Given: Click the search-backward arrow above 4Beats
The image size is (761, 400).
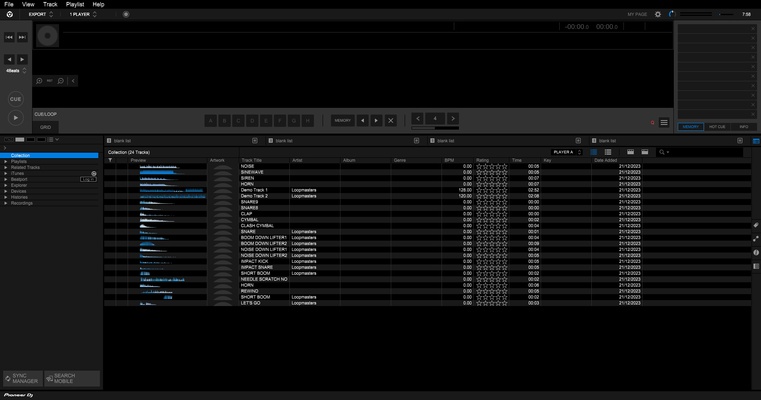Looking at the screenshot, I should 9,59.
